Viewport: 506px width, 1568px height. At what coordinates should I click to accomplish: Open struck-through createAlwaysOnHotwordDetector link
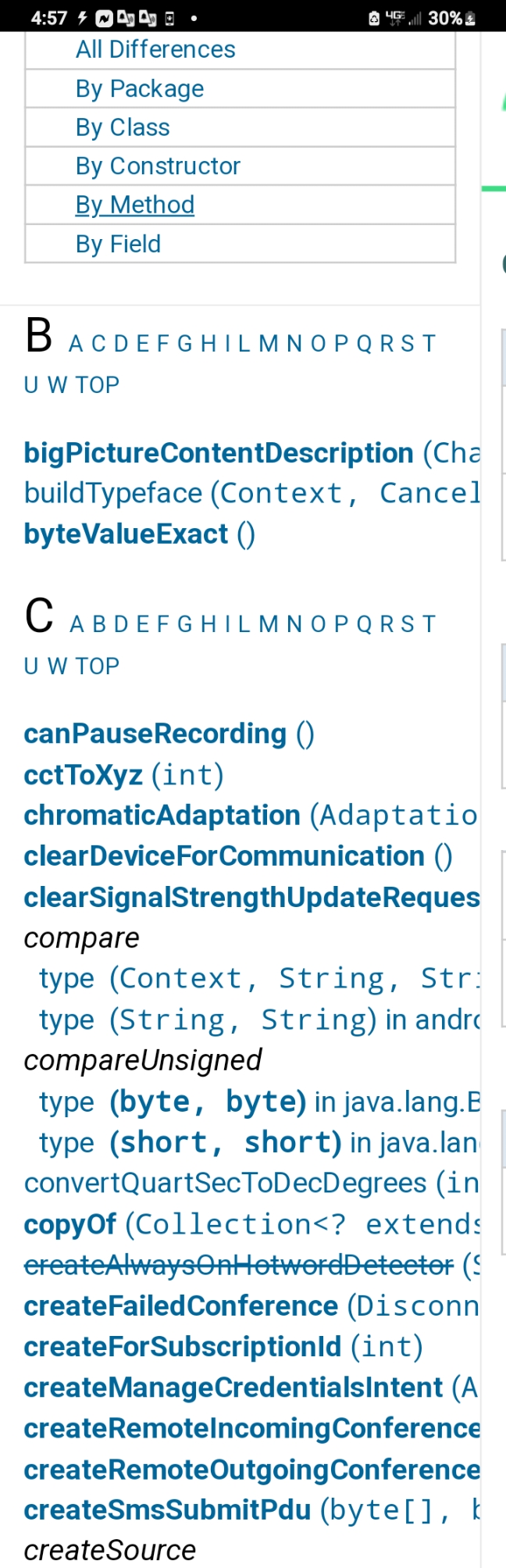click(x=238, y=1265)
